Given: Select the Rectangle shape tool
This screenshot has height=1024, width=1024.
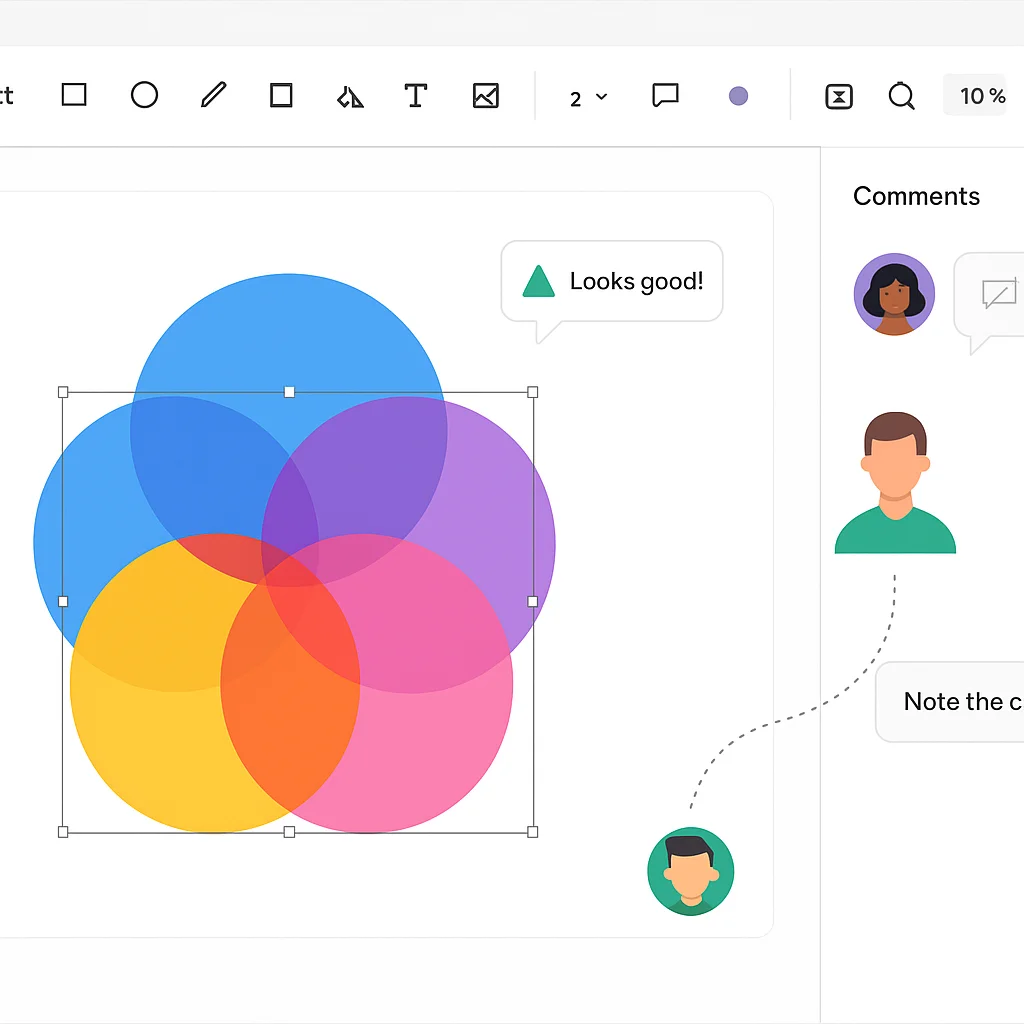Looking at the screenshot, I should (74, 96).
